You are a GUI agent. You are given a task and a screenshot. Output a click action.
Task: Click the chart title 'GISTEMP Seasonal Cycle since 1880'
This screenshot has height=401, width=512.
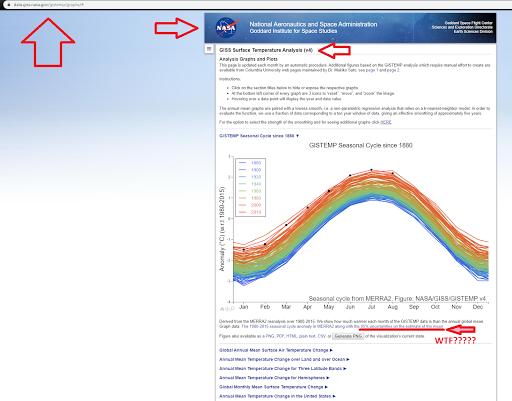coord(361,145)
